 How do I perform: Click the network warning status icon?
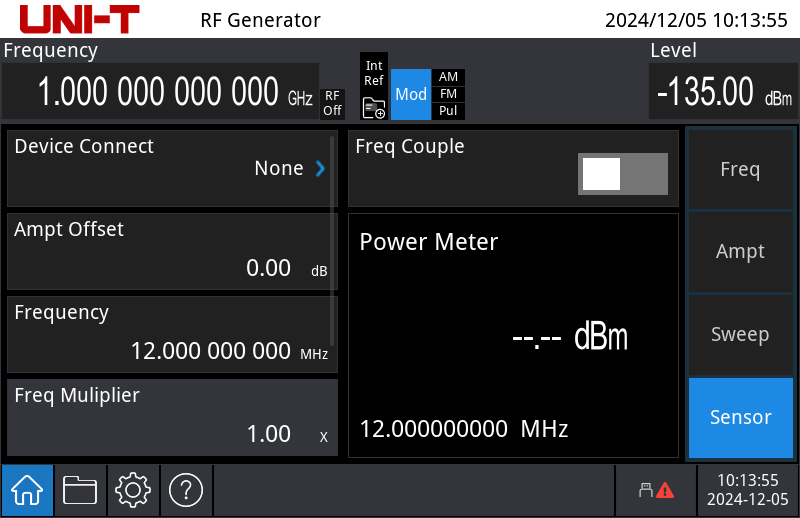[656, 490]
